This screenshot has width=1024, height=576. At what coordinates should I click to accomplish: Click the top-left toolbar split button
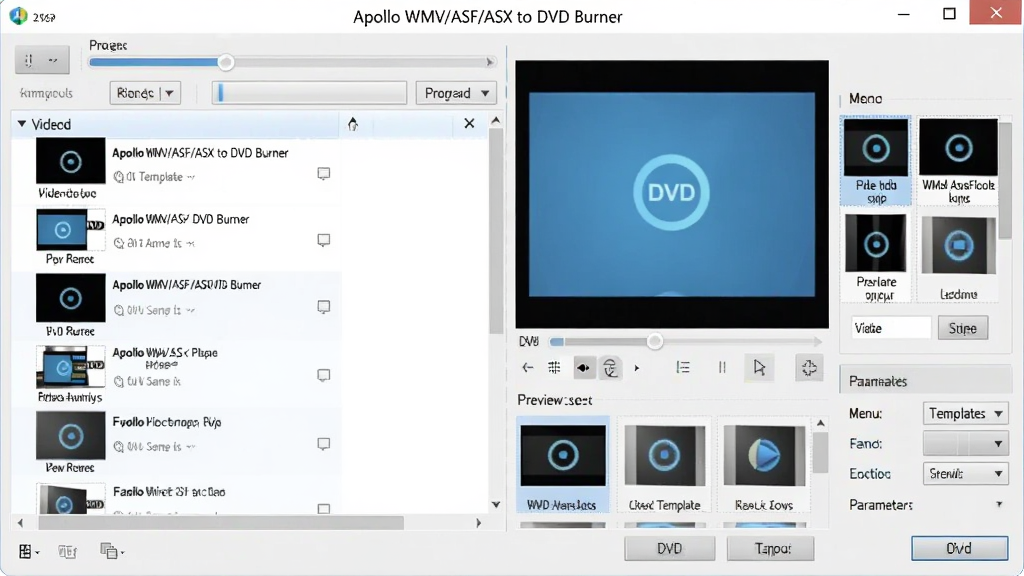tap(42, 61)
